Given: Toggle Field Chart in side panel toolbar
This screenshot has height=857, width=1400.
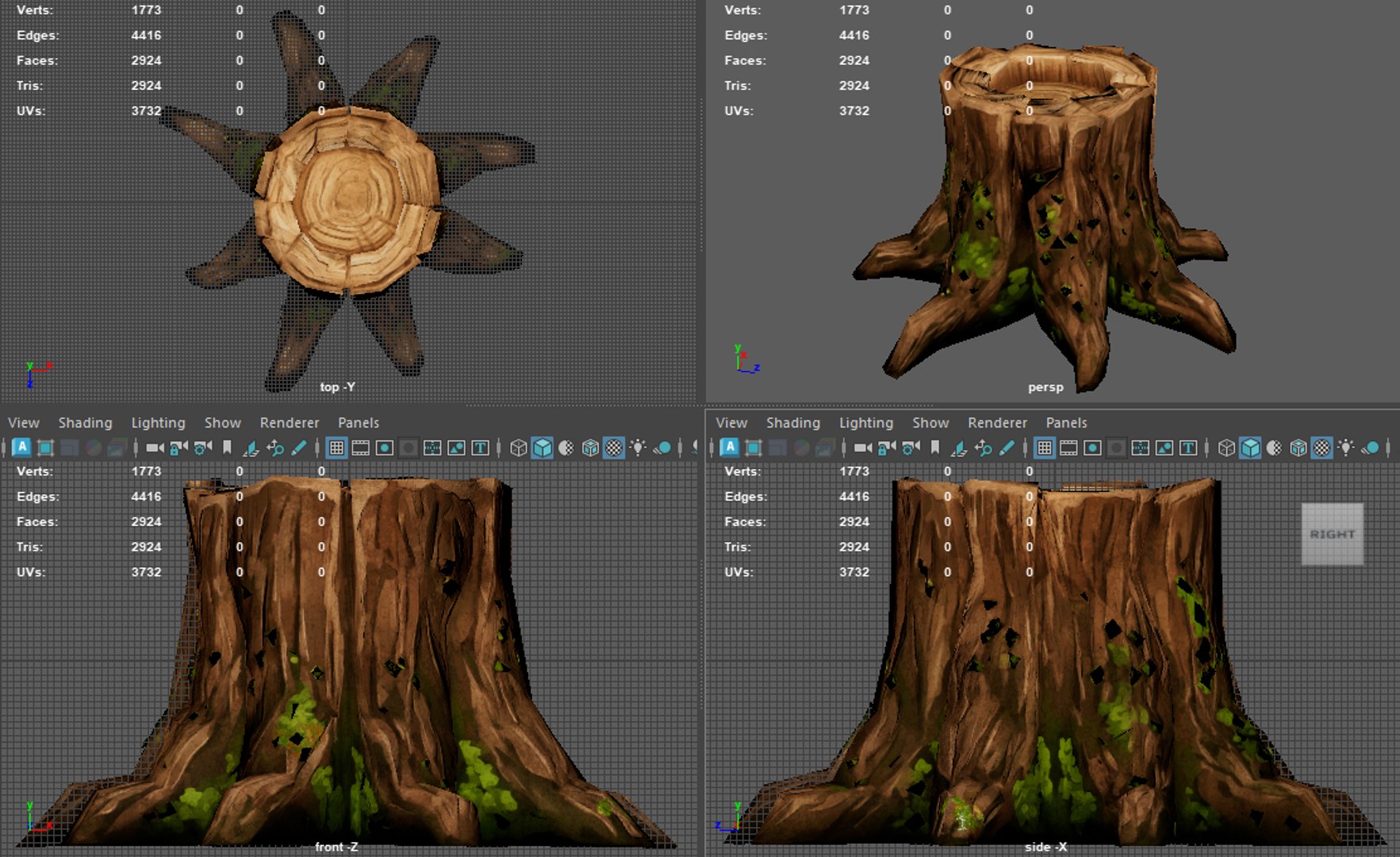Looking at the screenshot, I should point(1140,448).
